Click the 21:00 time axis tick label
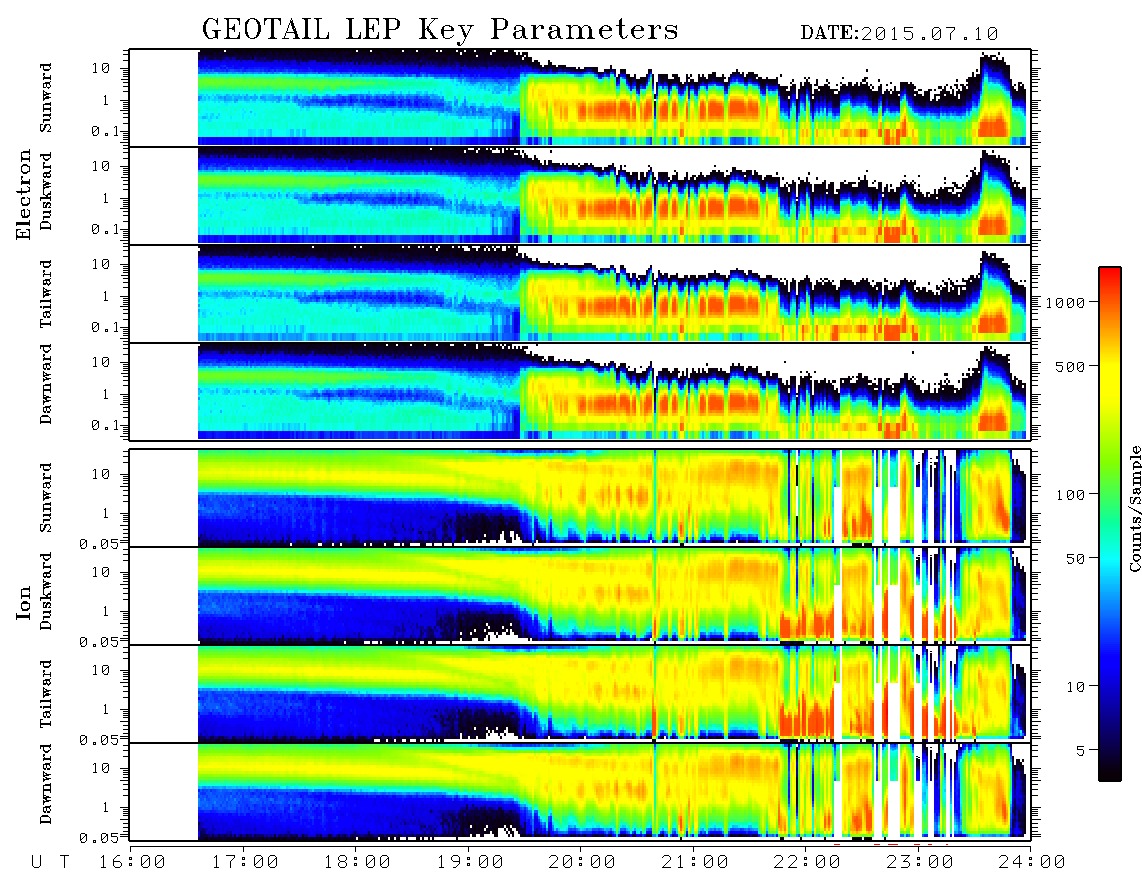1142x880 pixels. coord(695,863)
